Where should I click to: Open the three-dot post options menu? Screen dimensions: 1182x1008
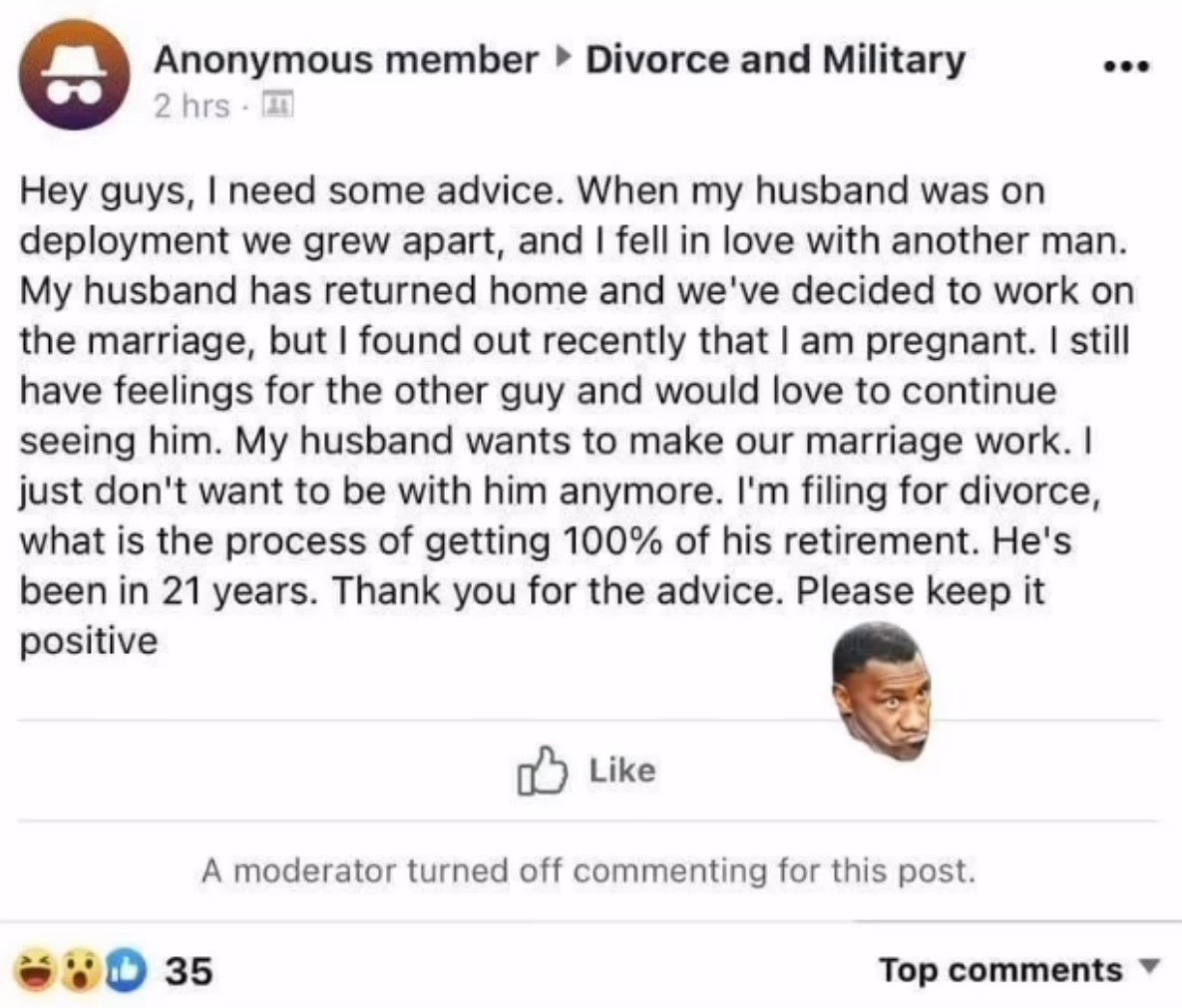(x=1126, y=67)
